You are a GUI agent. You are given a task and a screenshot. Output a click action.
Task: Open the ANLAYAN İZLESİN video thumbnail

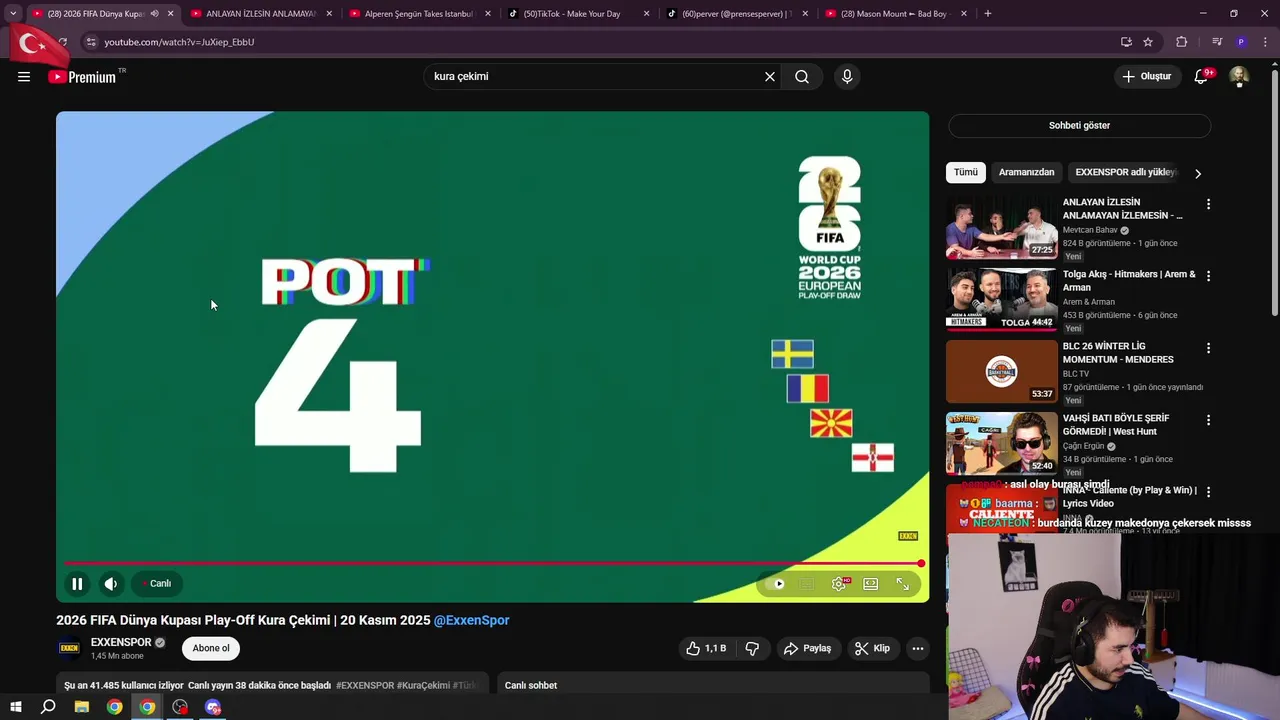pos(1001,227)
